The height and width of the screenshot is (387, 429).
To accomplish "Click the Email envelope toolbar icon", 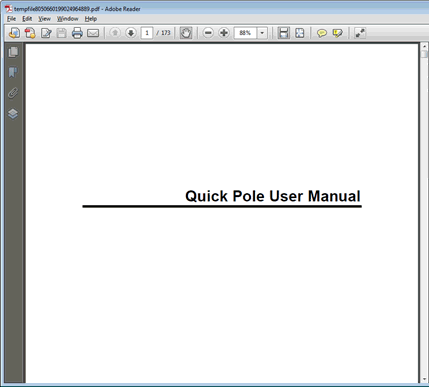I will pos(93,33).
